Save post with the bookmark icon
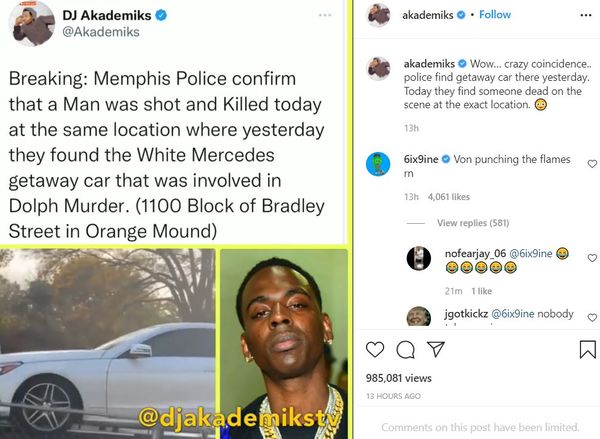This screenshot has height=439, width=600. (x=588, y=349)
